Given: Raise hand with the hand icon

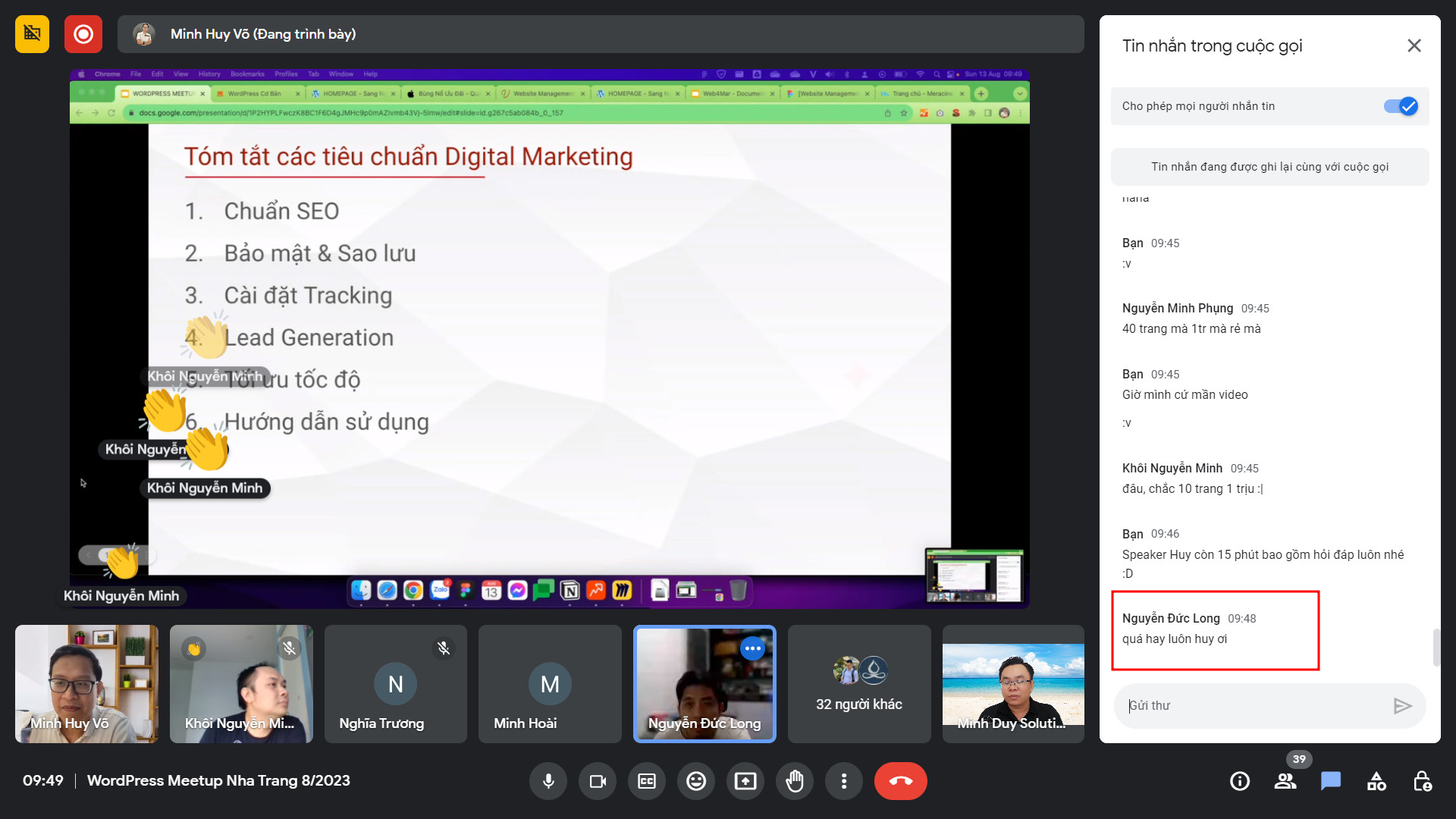Looking at the screenshot, I should pos(795,781).
